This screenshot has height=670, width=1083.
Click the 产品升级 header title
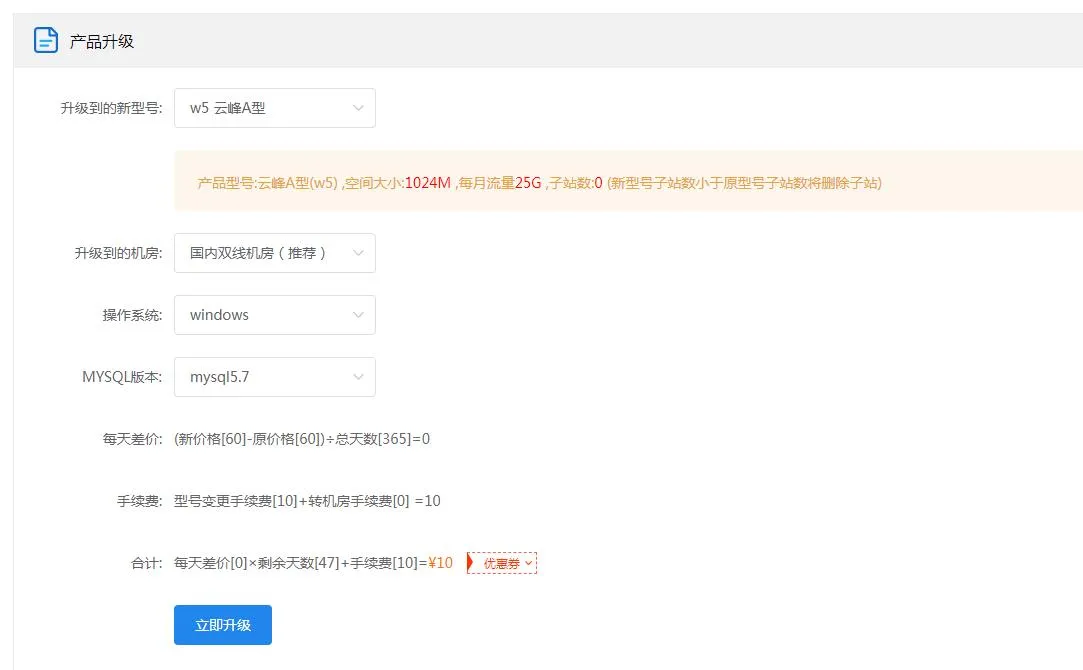102,41
